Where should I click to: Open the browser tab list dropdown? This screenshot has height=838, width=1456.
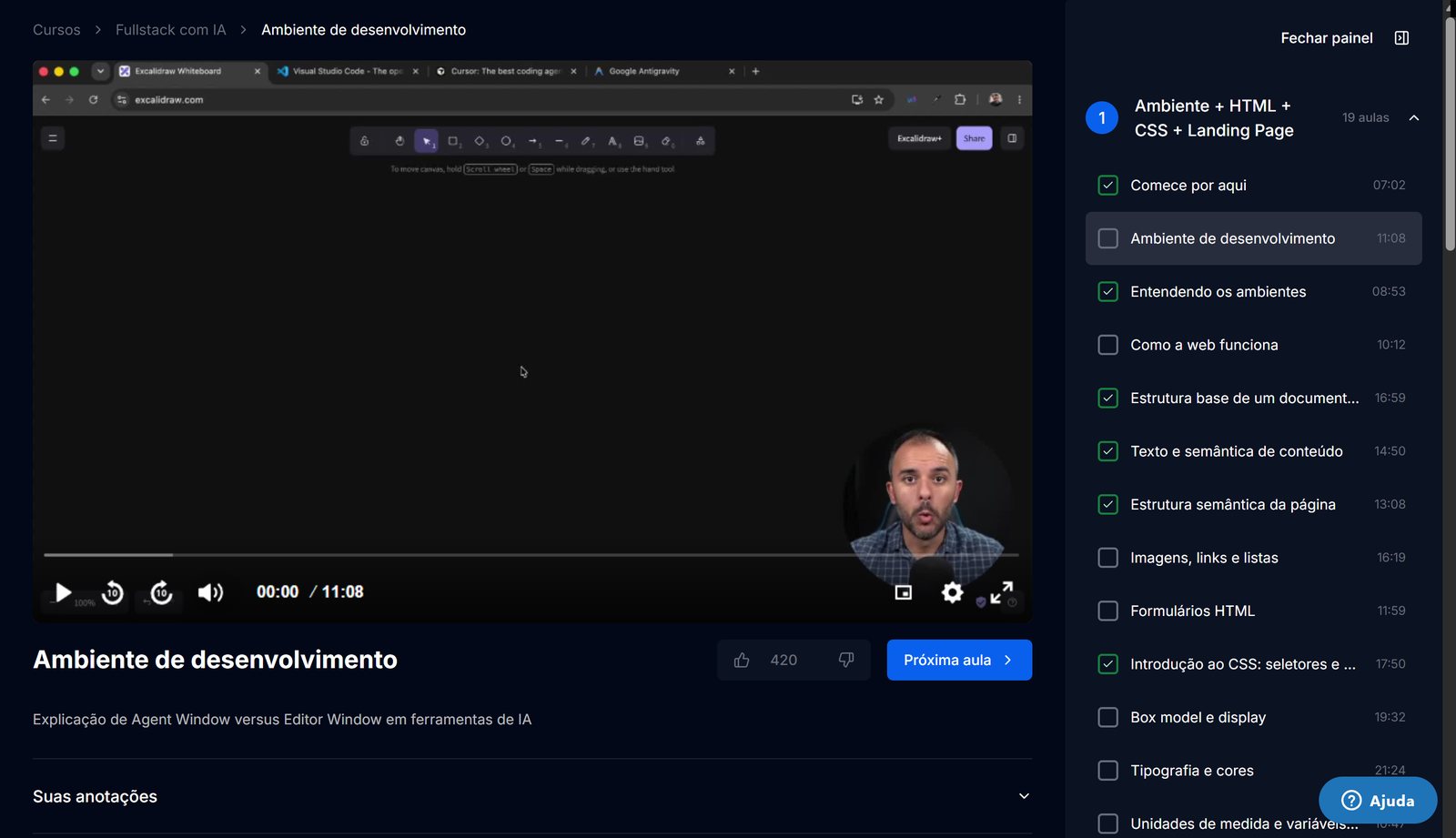point(100,71)
